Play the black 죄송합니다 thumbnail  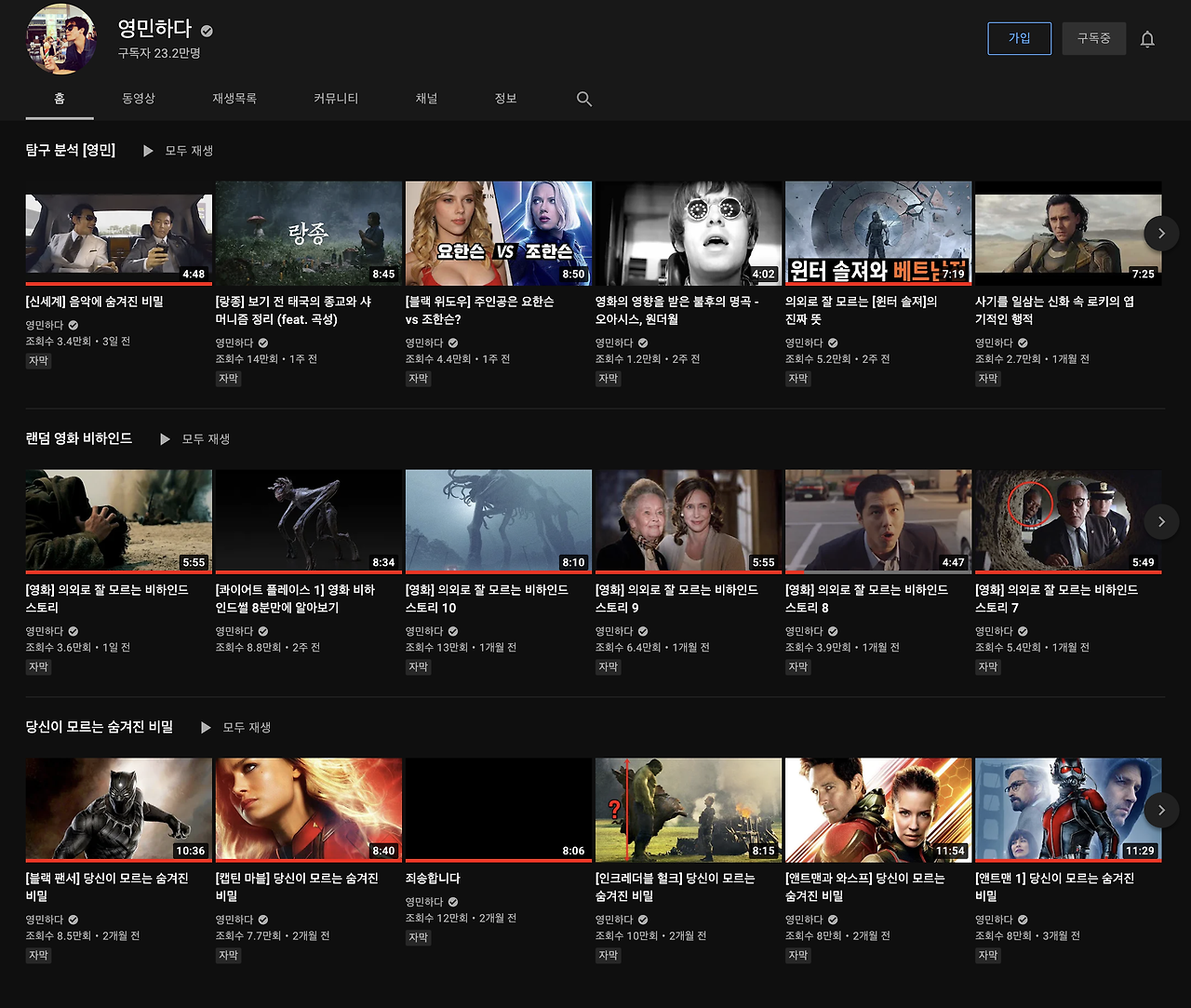499,811
